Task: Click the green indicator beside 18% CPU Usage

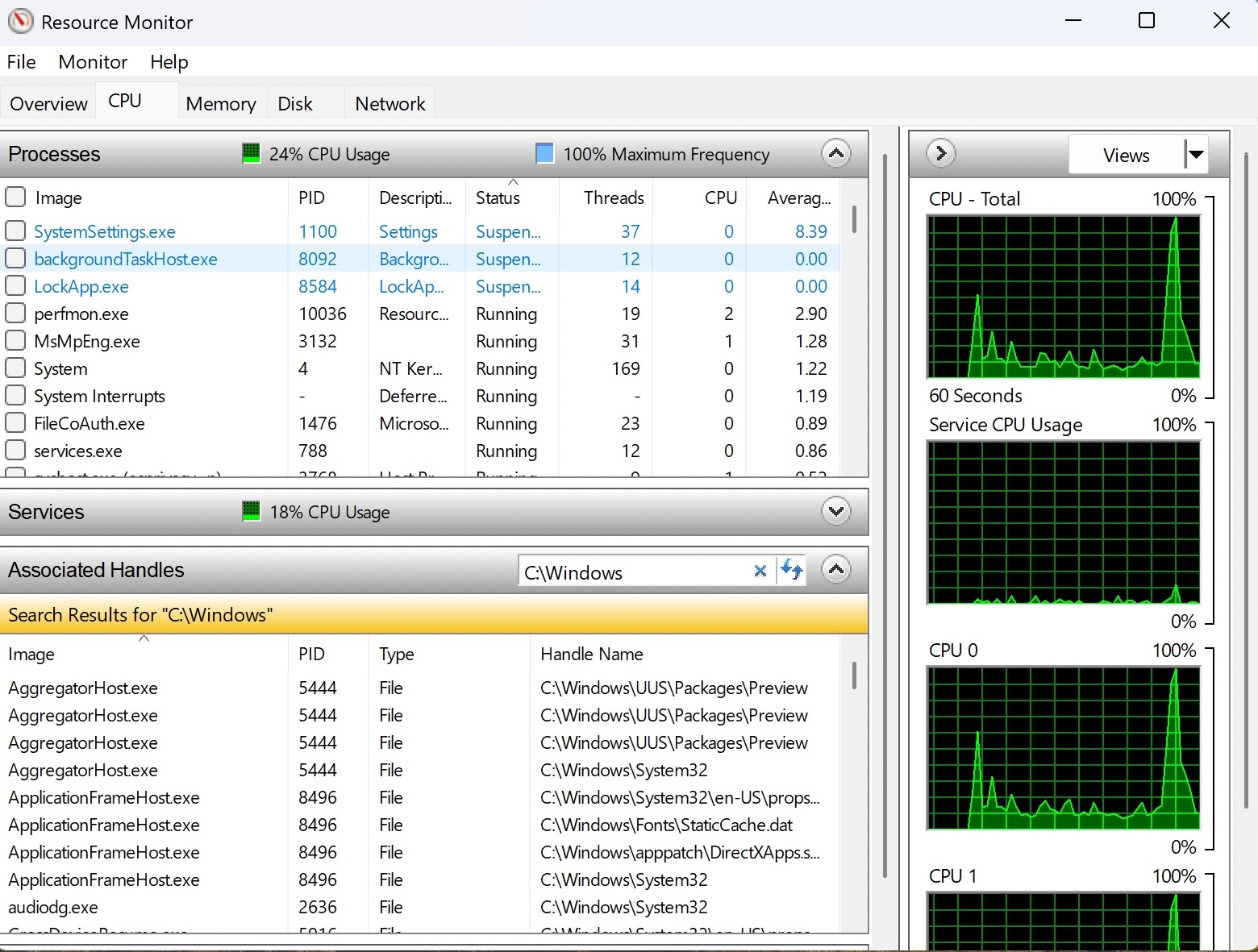Action: coord(250,511)
